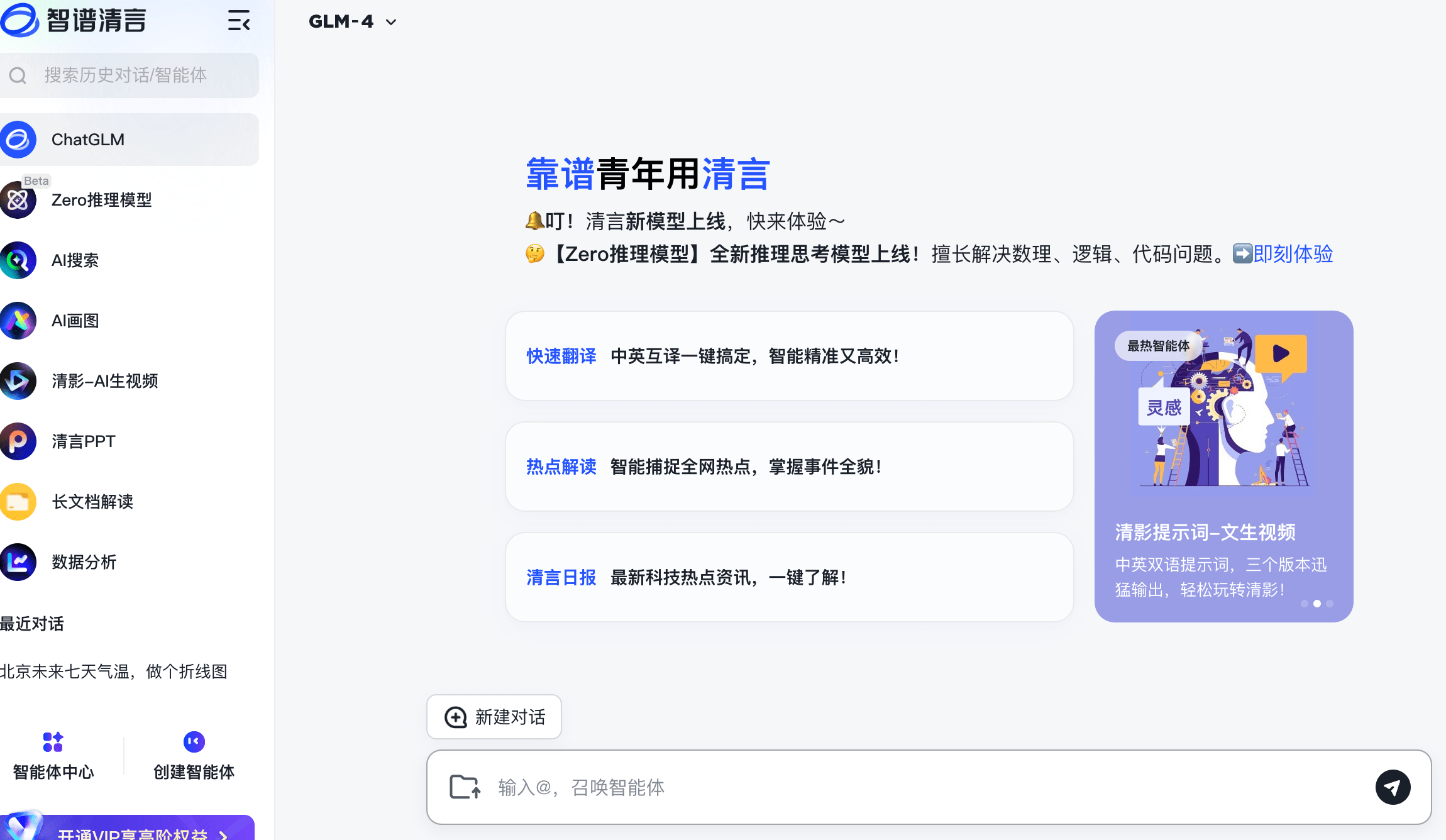Click the 新建对话 button

tap(494, 717)
